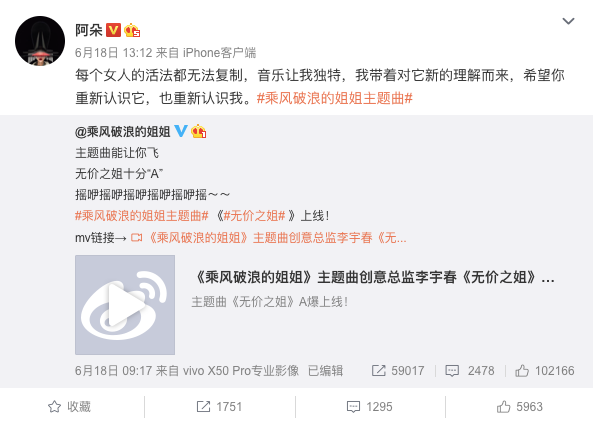Click the original post comment icon 2478
This screenshot has height=423, width=593.
(470, 370)
